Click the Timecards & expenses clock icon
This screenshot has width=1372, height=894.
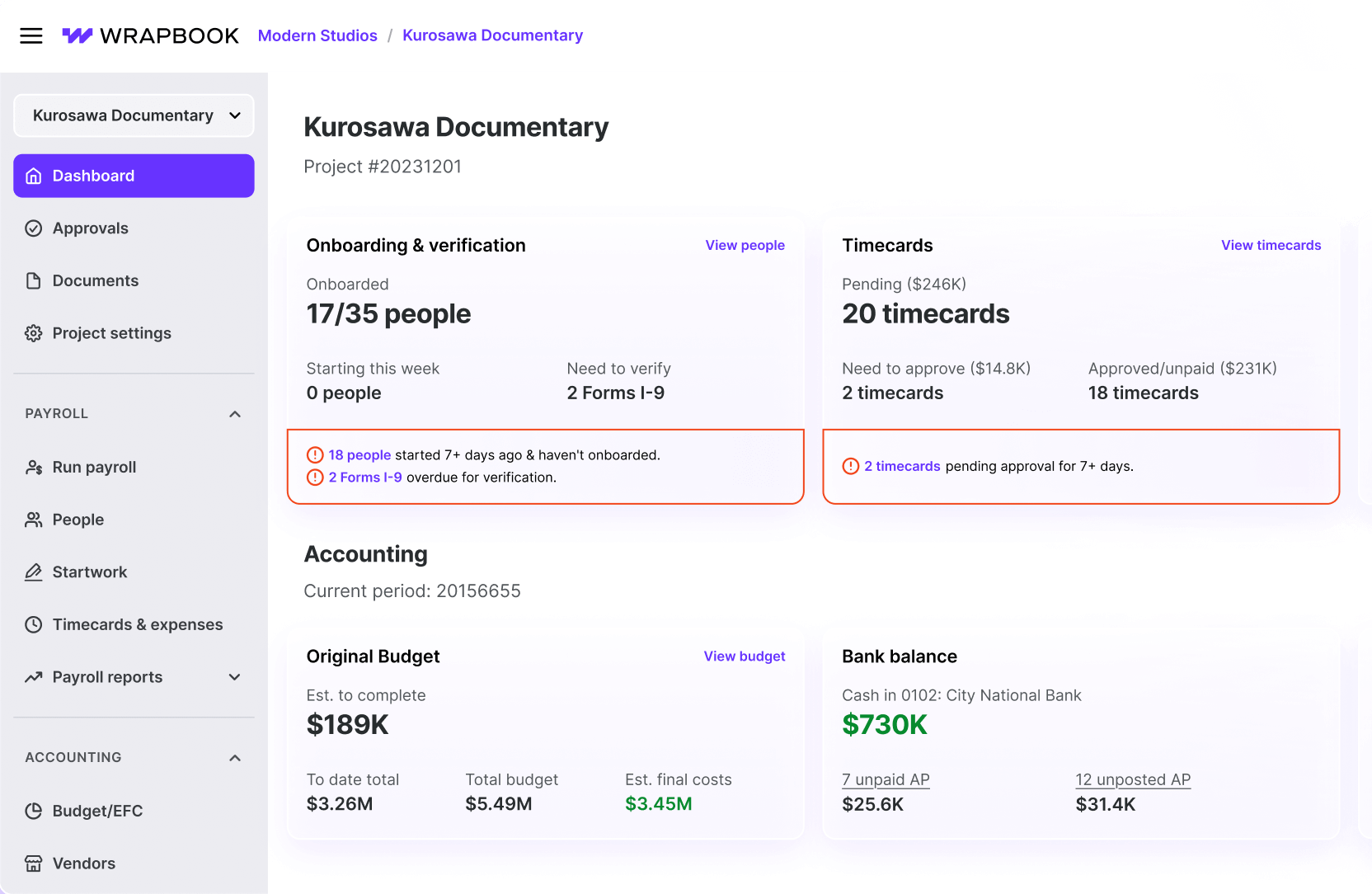point(34,625)
